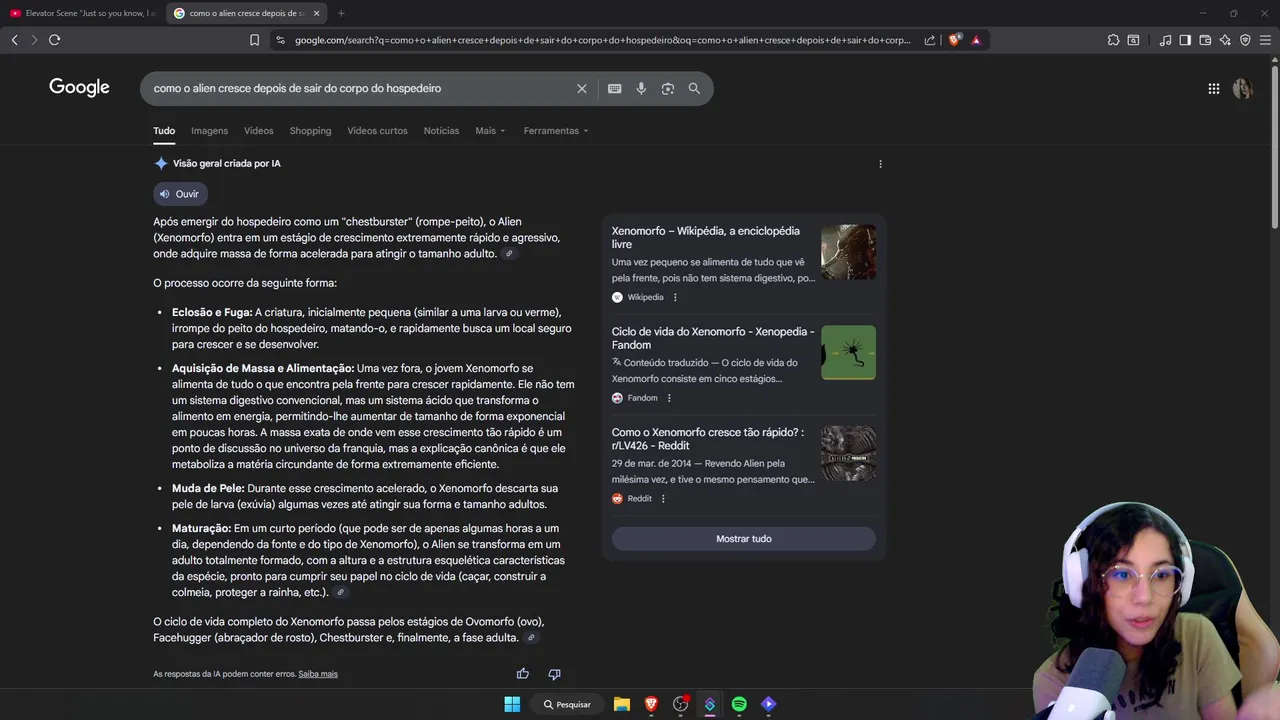Open the AI overview three-dot options

point(880,164)
